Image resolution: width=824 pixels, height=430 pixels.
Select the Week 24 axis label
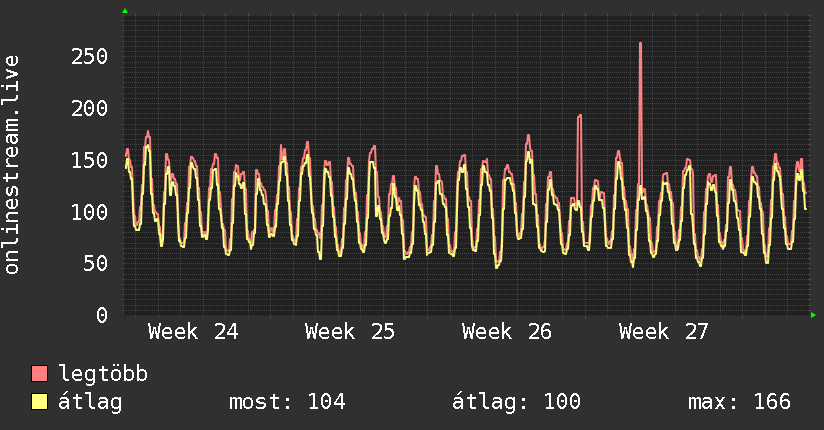pos(193,332)
